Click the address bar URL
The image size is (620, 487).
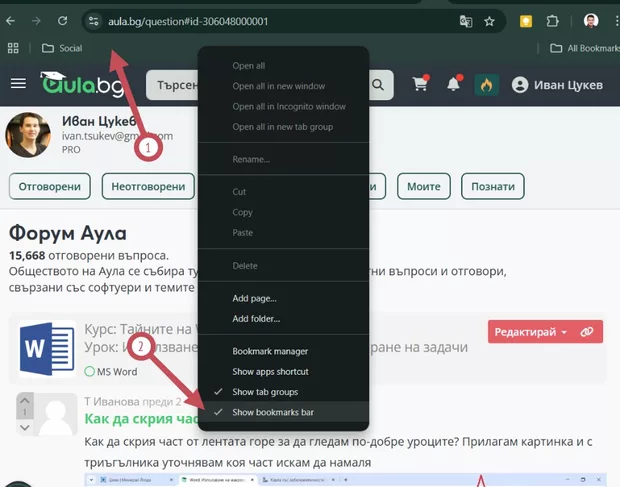tap(188, 21)
